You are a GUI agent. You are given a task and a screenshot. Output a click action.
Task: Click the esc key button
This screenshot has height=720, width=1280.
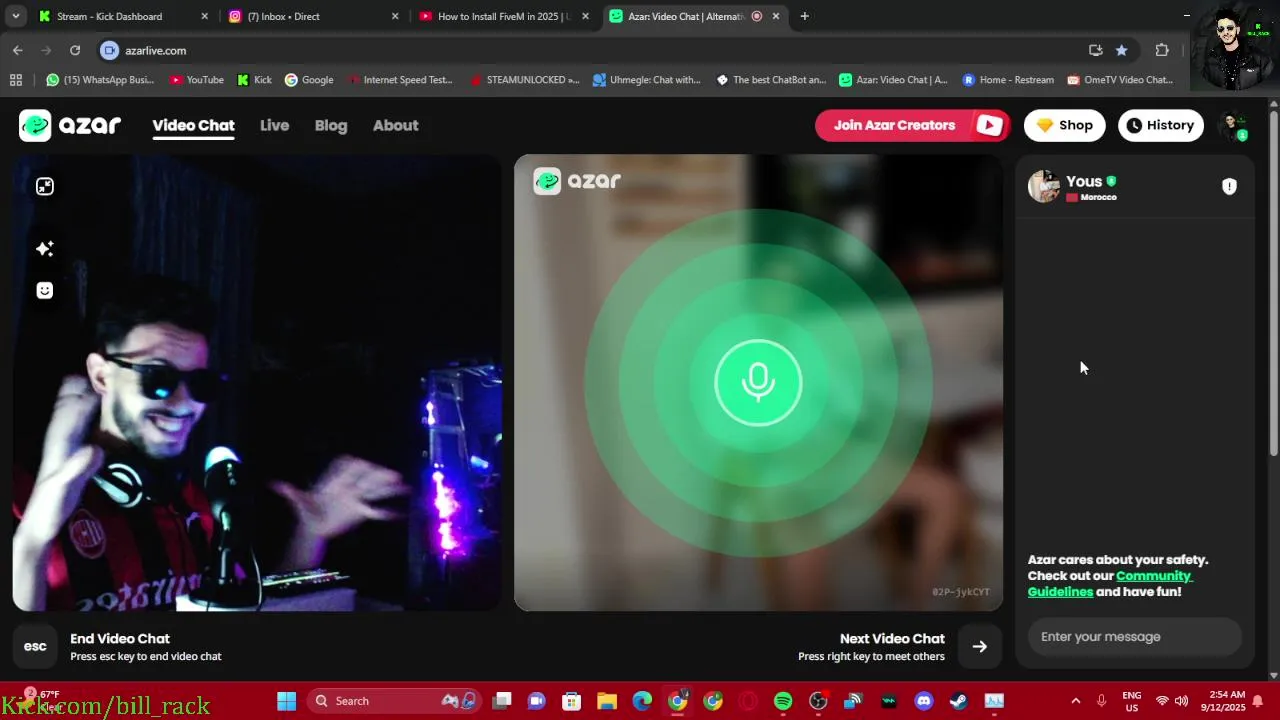[x=35, y=646]
